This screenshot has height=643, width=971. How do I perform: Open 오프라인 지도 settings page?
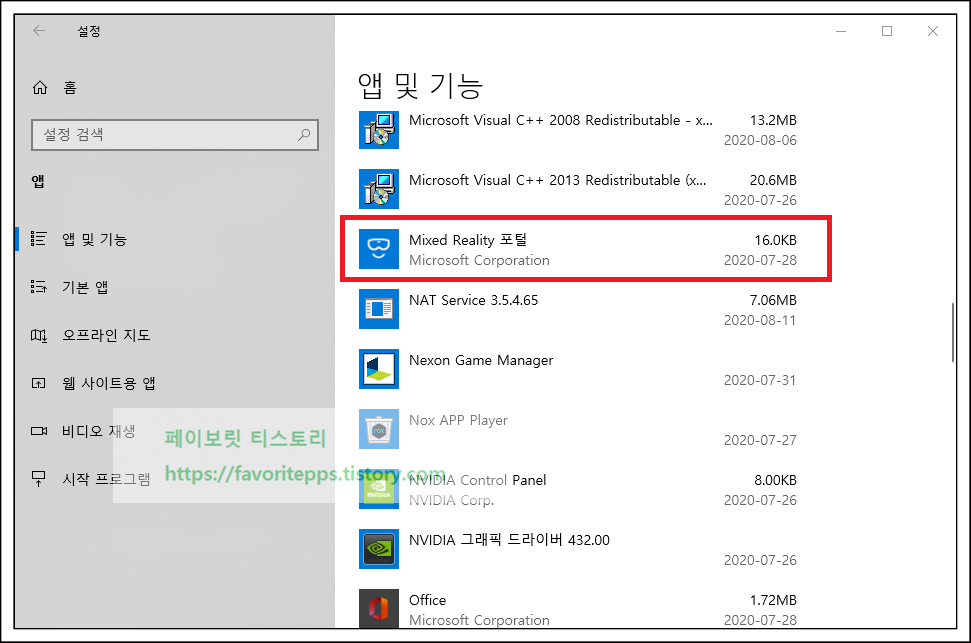point(106,335)
